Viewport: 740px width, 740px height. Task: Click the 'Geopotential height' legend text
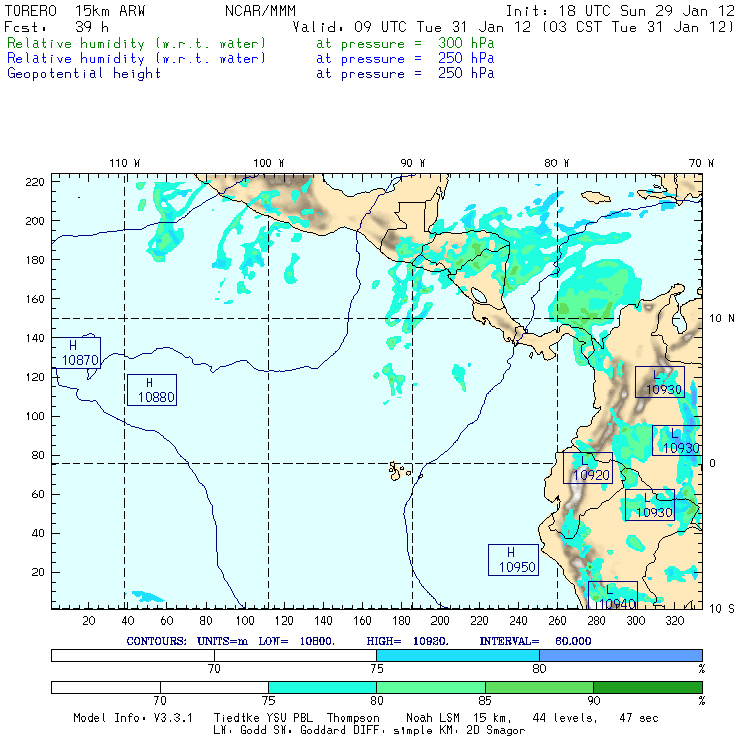[84, 74]
